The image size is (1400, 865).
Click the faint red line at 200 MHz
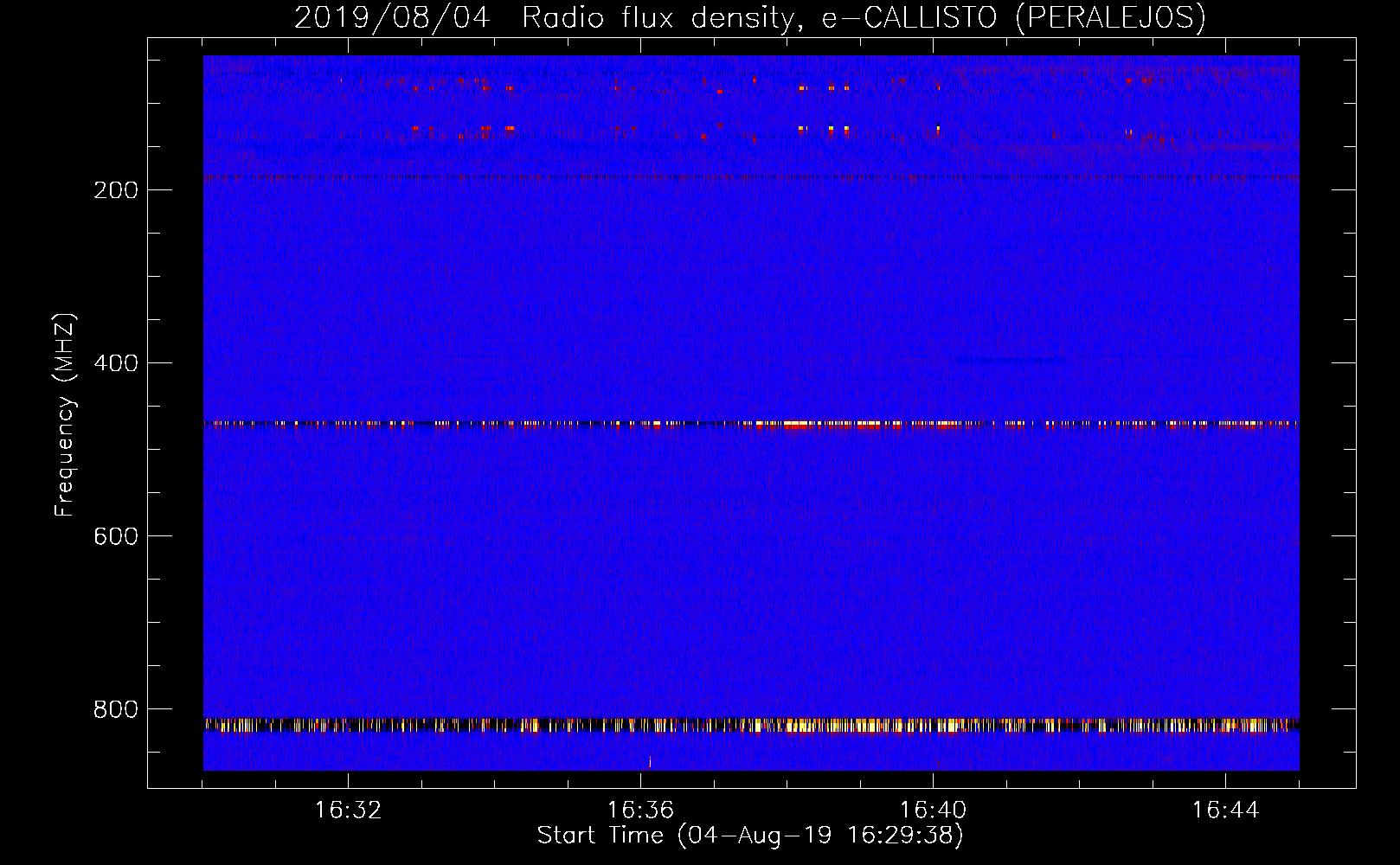click(x=751, y=177)
